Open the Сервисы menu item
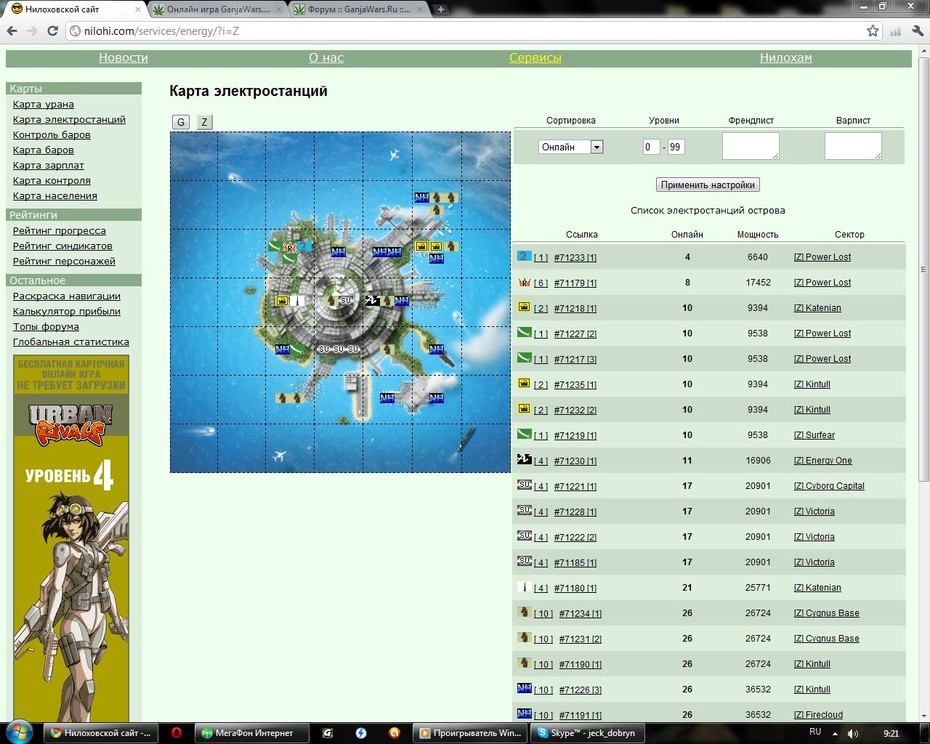This screenshot has height=744, width=930. [x=535, y=58]
